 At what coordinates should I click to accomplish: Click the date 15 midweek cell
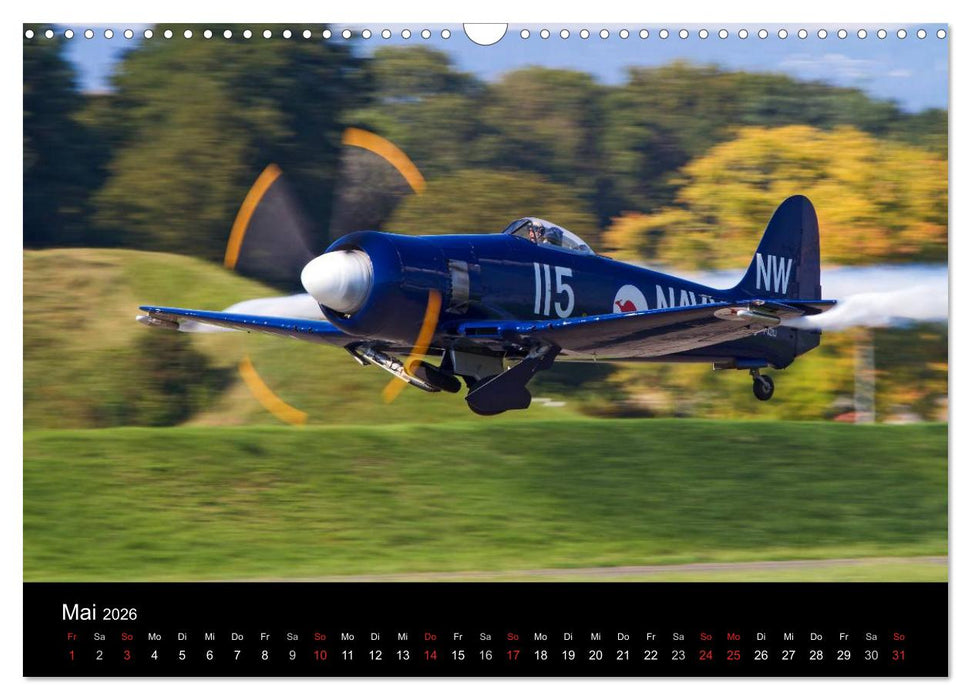[x=459, y=654]
